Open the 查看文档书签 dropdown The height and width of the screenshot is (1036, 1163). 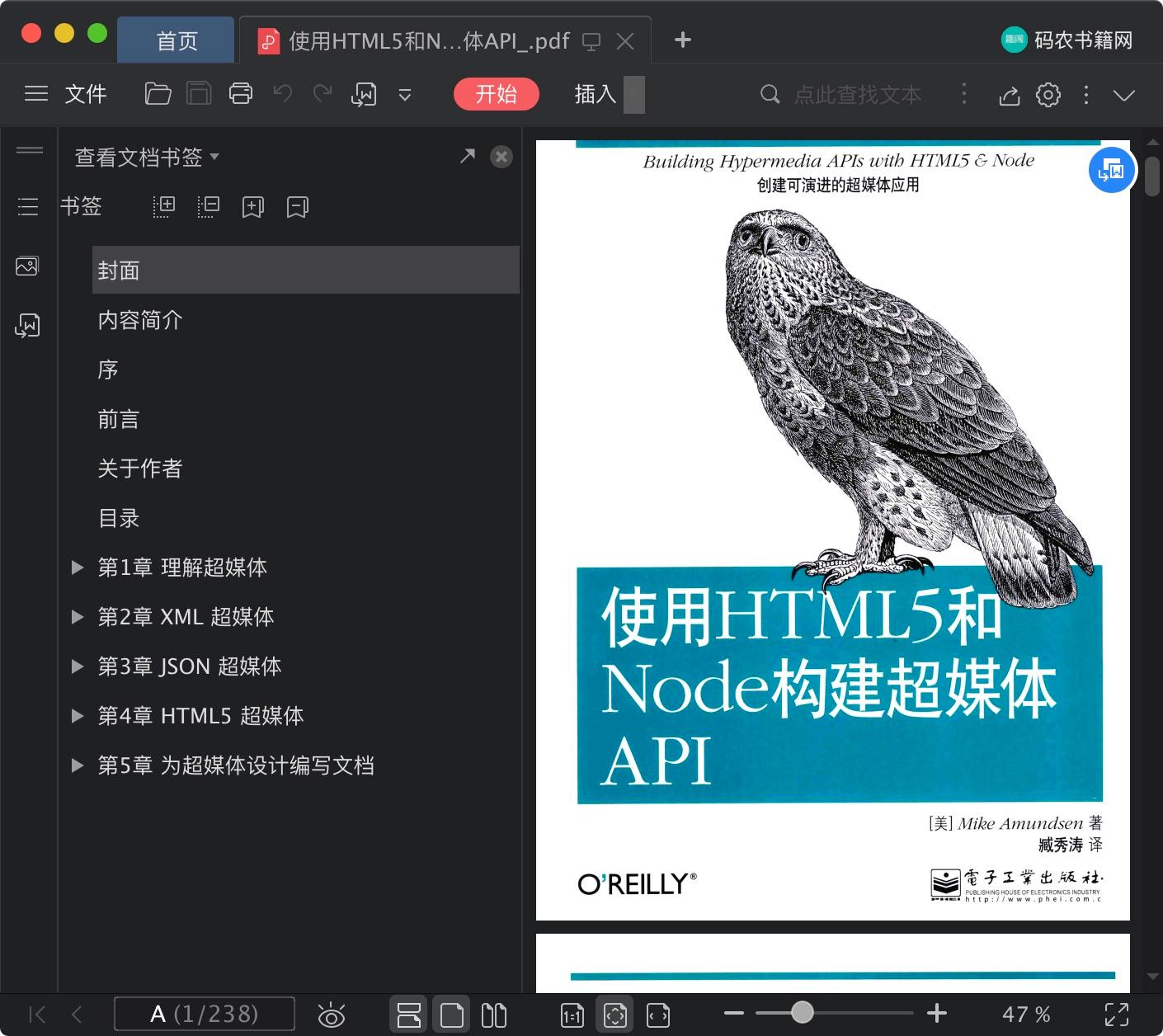(x=147, y=157)
